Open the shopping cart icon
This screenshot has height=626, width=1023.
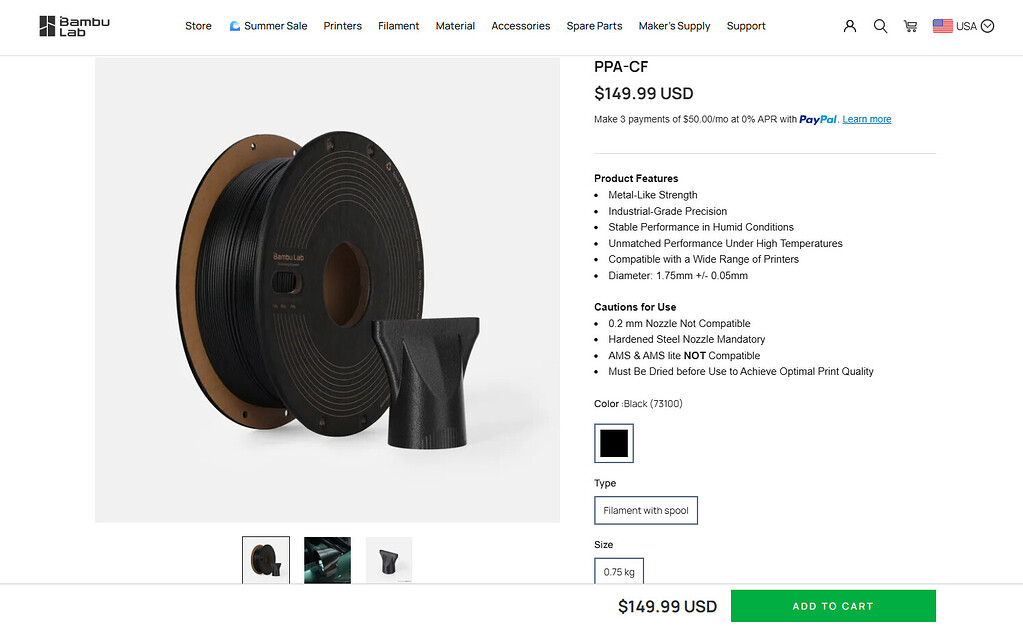click(910, 26)
